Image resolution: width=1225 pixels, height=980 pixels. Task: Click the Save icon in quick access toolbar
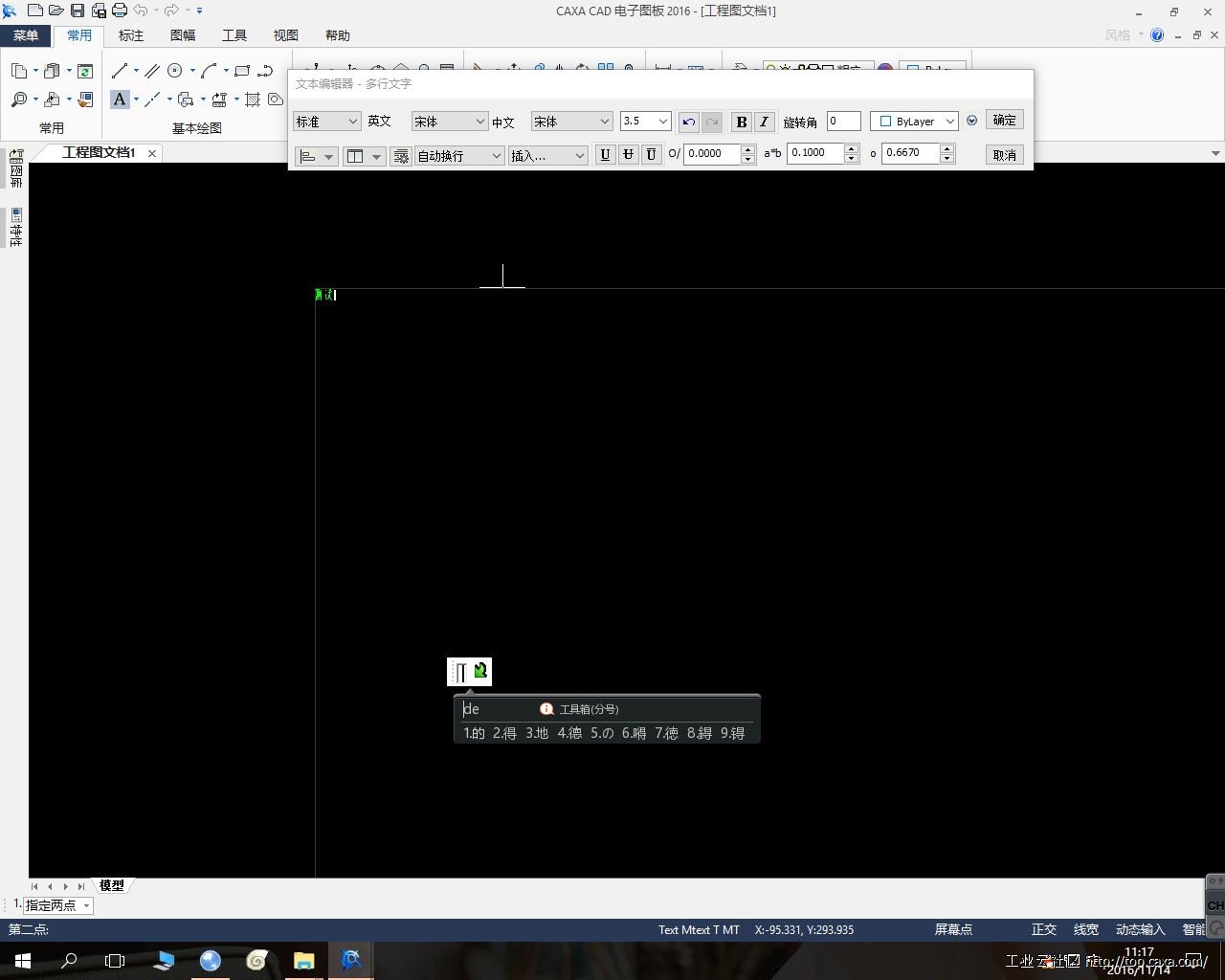click(x=78, y=11)
